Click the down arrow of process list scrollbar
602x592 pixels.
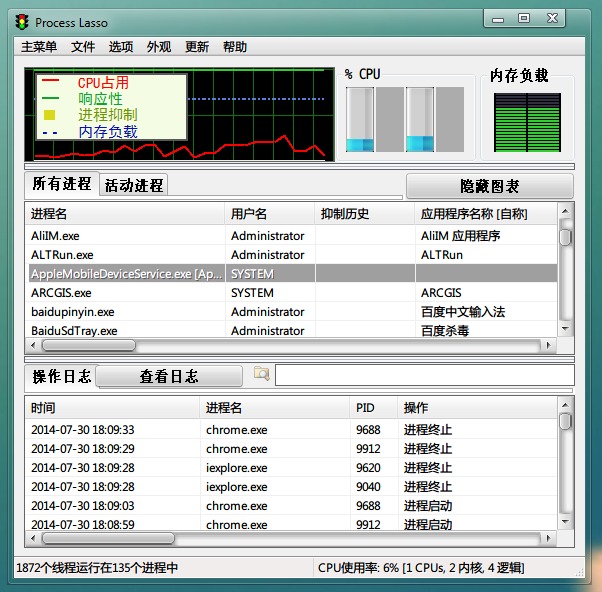click(565, 329)
